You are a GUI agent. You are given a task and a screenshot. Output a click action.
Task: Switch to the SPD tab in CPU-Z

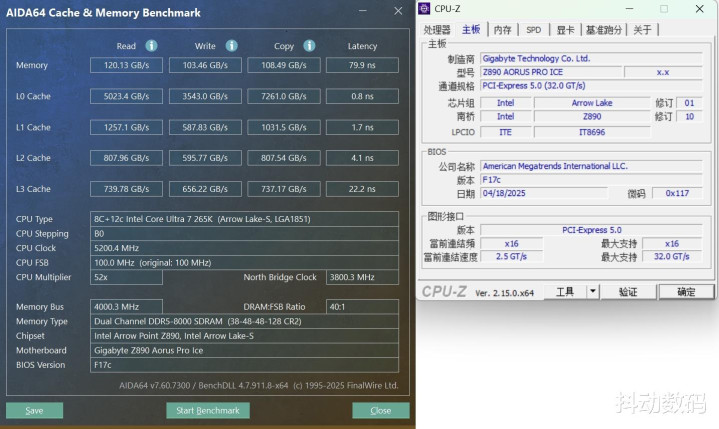533,30
